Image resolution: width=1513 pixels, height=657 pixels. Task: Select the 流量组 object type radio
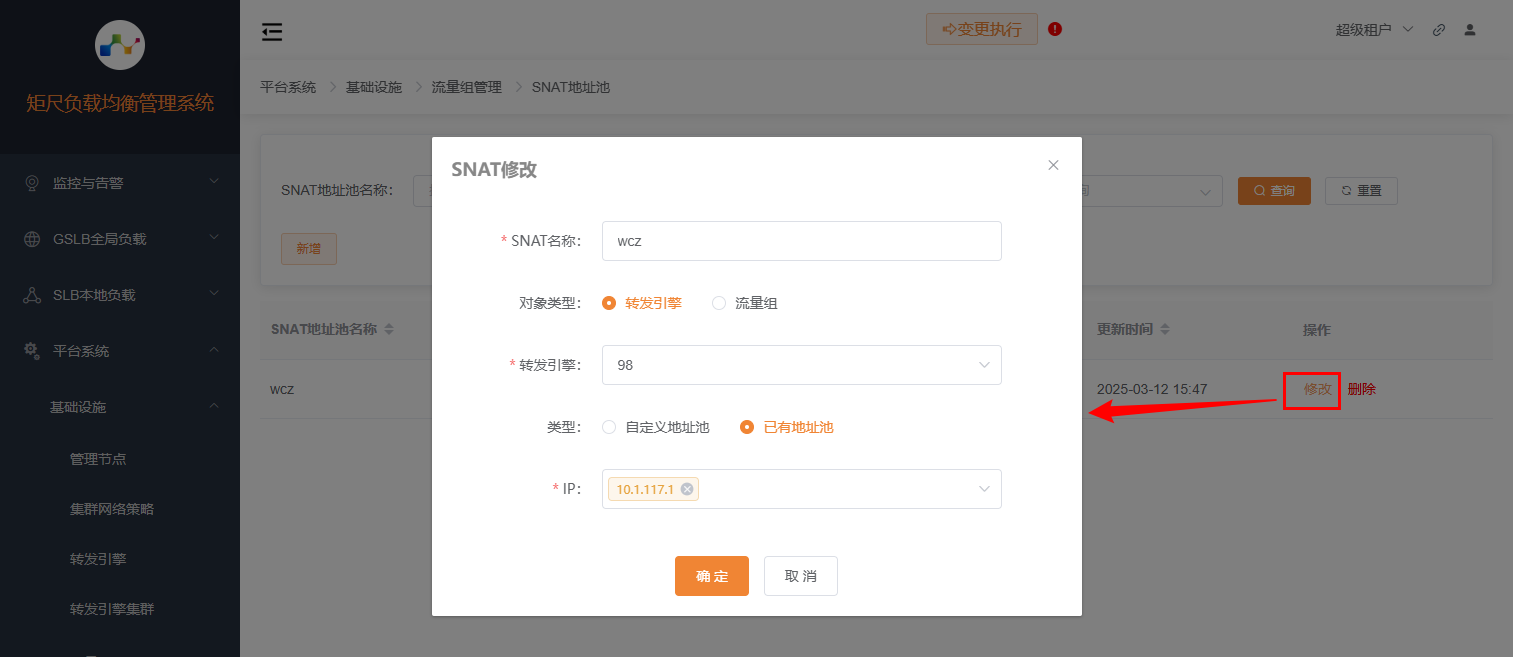click(x=719, y=303)
